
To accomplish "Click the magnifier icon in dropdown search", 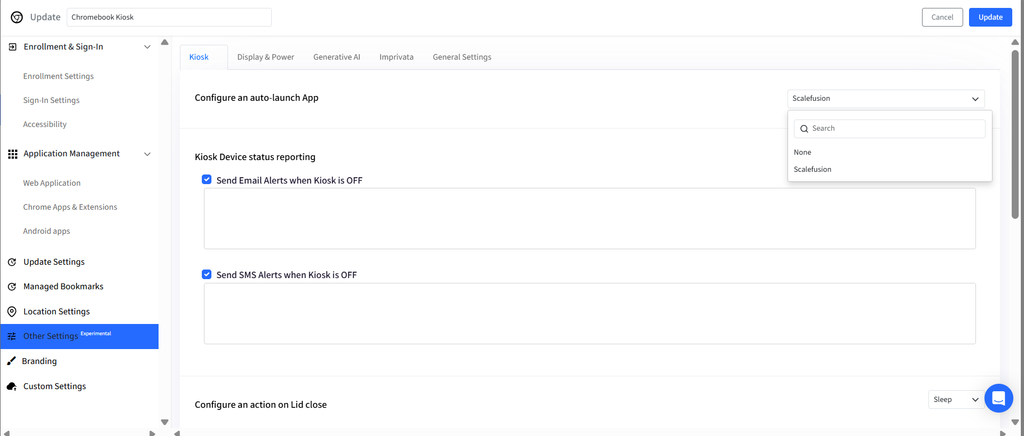I will tap(804, 129).
